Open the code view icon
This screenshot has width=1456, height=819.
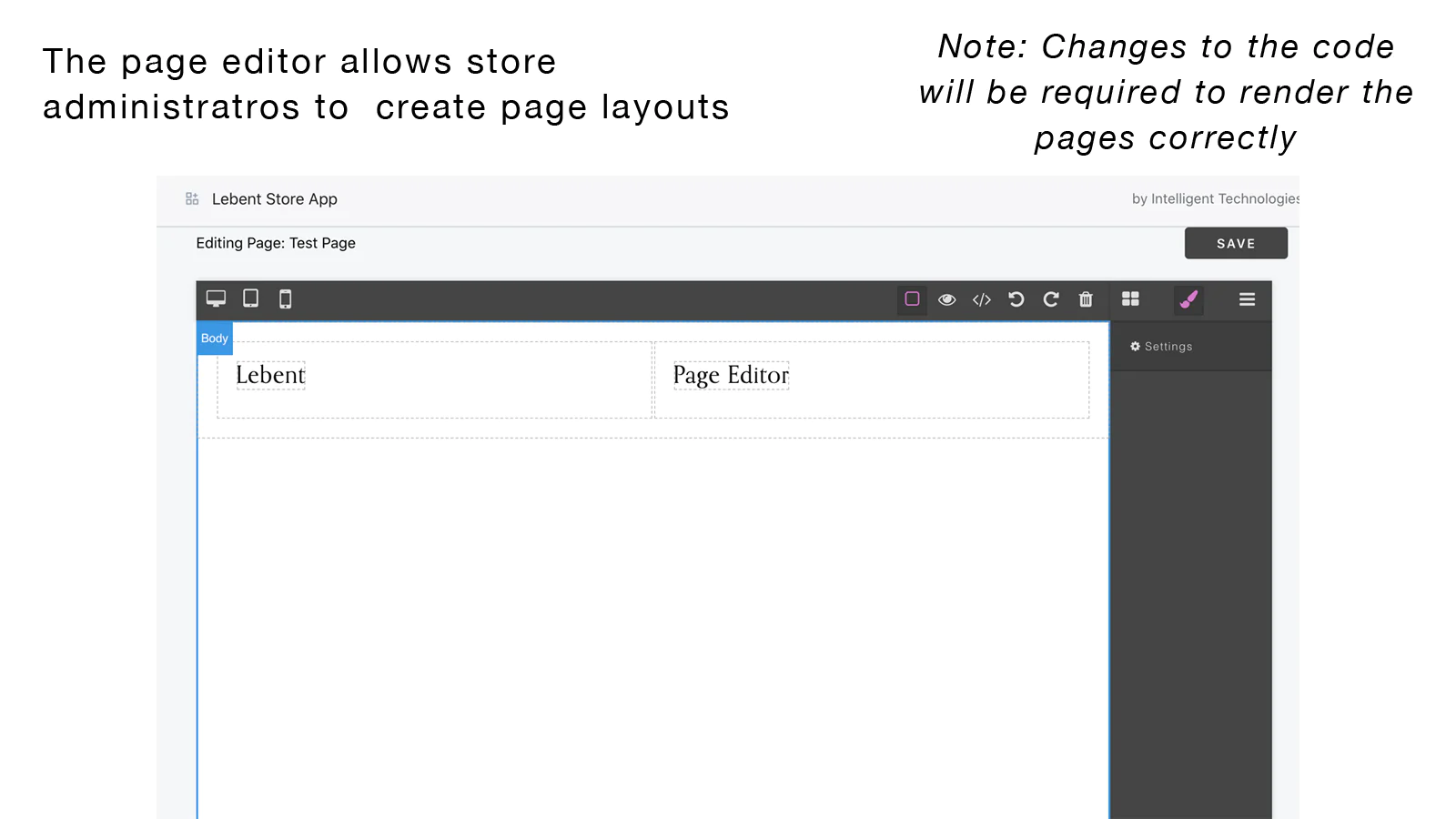[x=981, y=299]
